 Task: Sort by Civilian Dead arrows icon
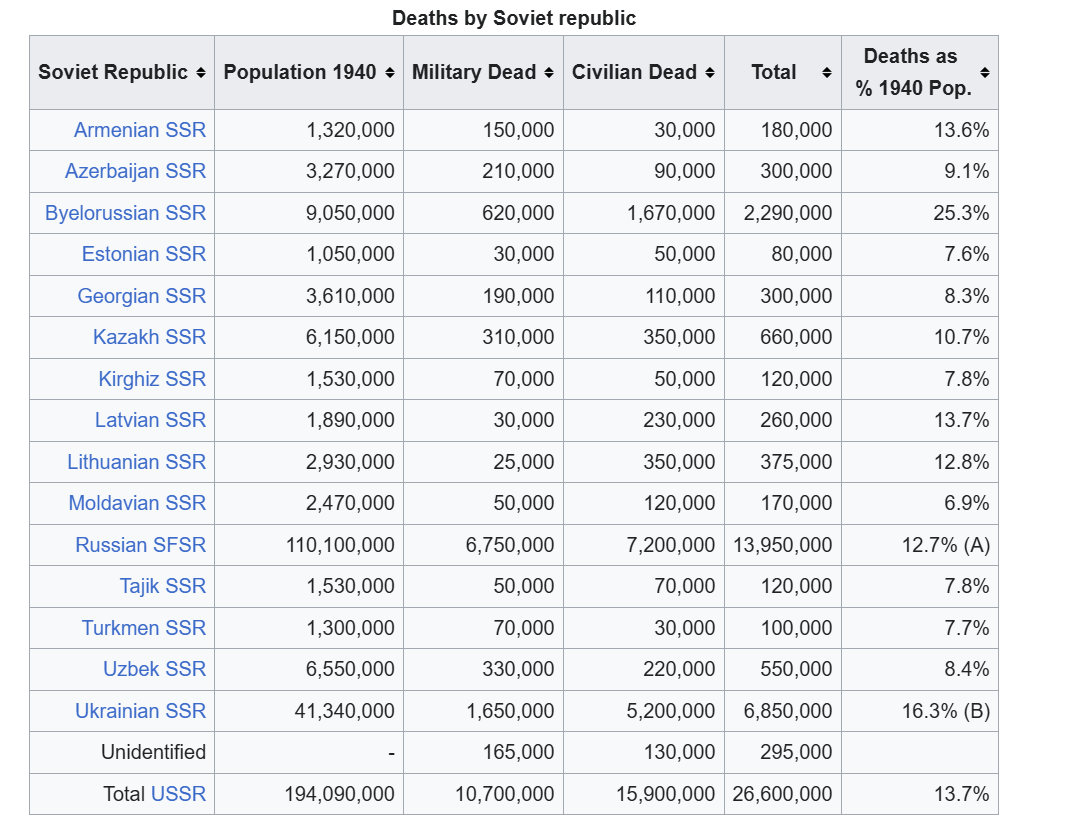pyautogui.click(x=709, y=73)
